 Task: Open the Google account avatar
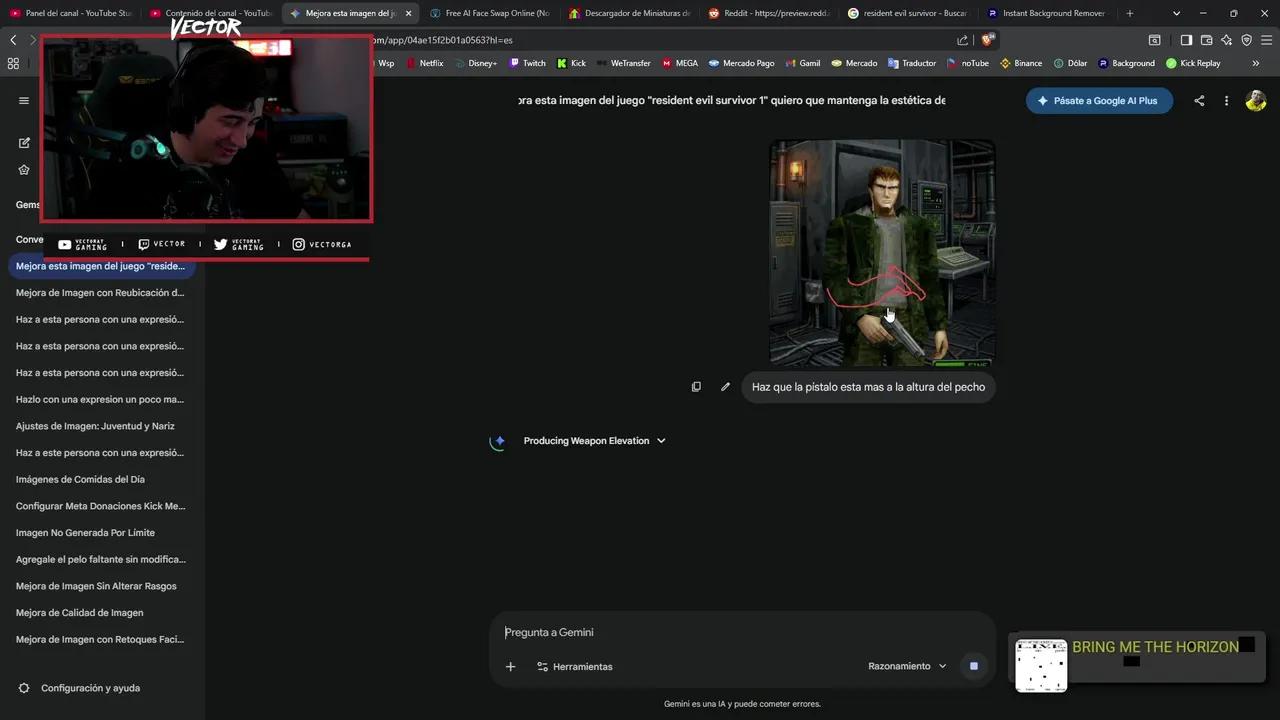point(1256,101)
